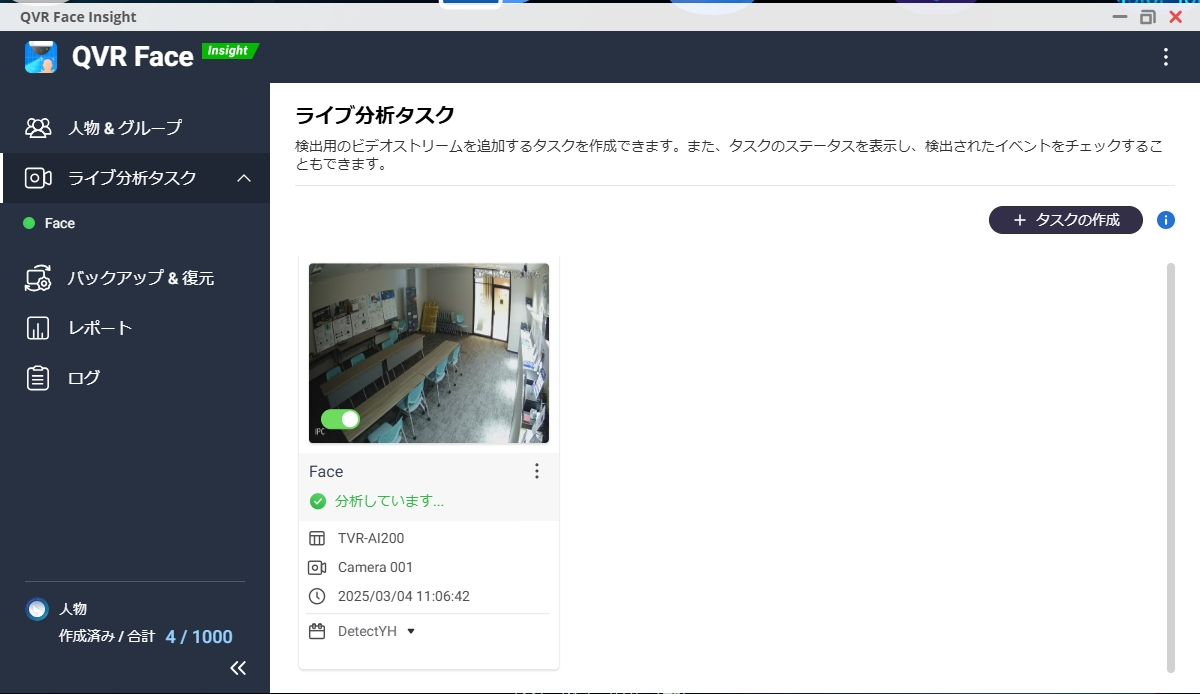This screenshot has height=694, width=1200.
Task: Click the 分析しています... status text
Action: click(x=390, y=501)
